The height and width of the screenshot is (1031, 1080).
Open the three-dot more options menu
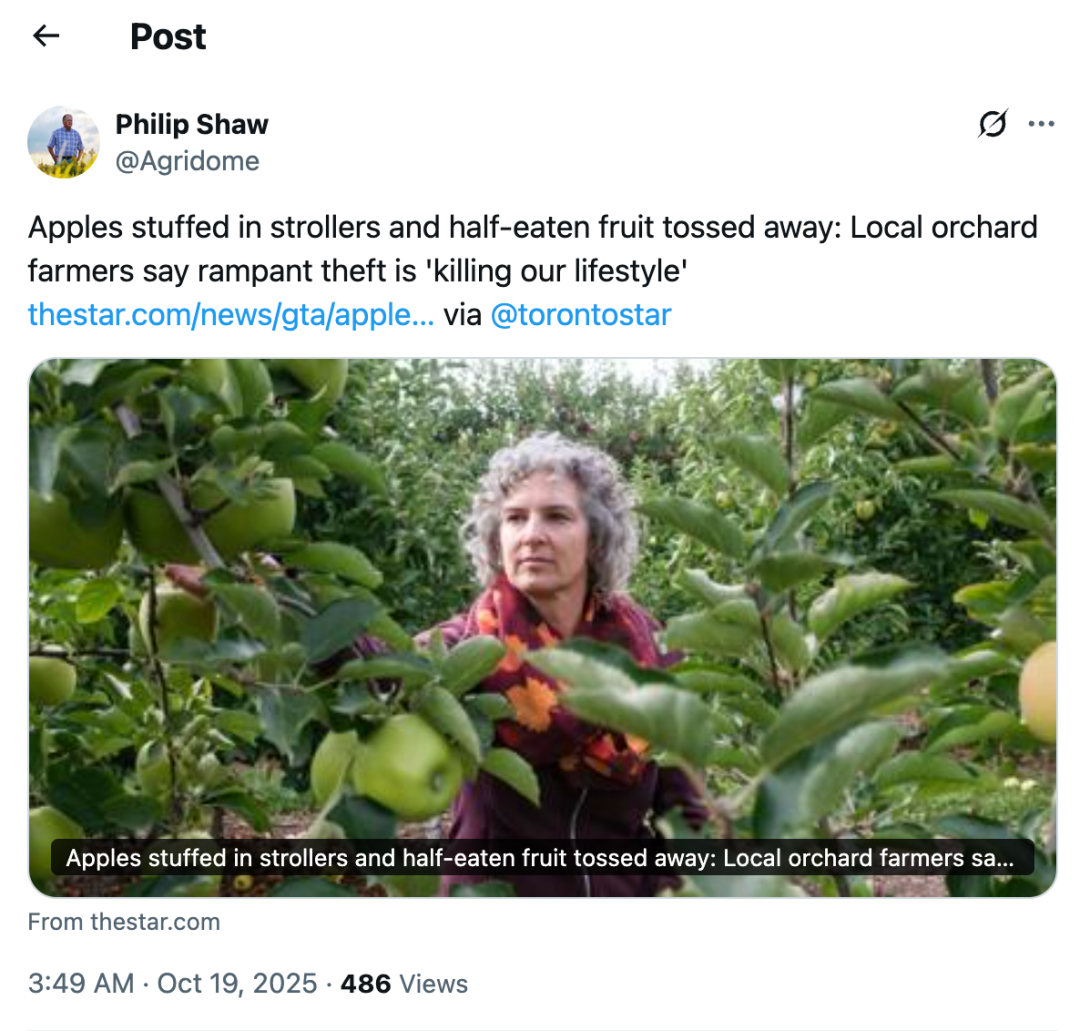(1041, 124)
